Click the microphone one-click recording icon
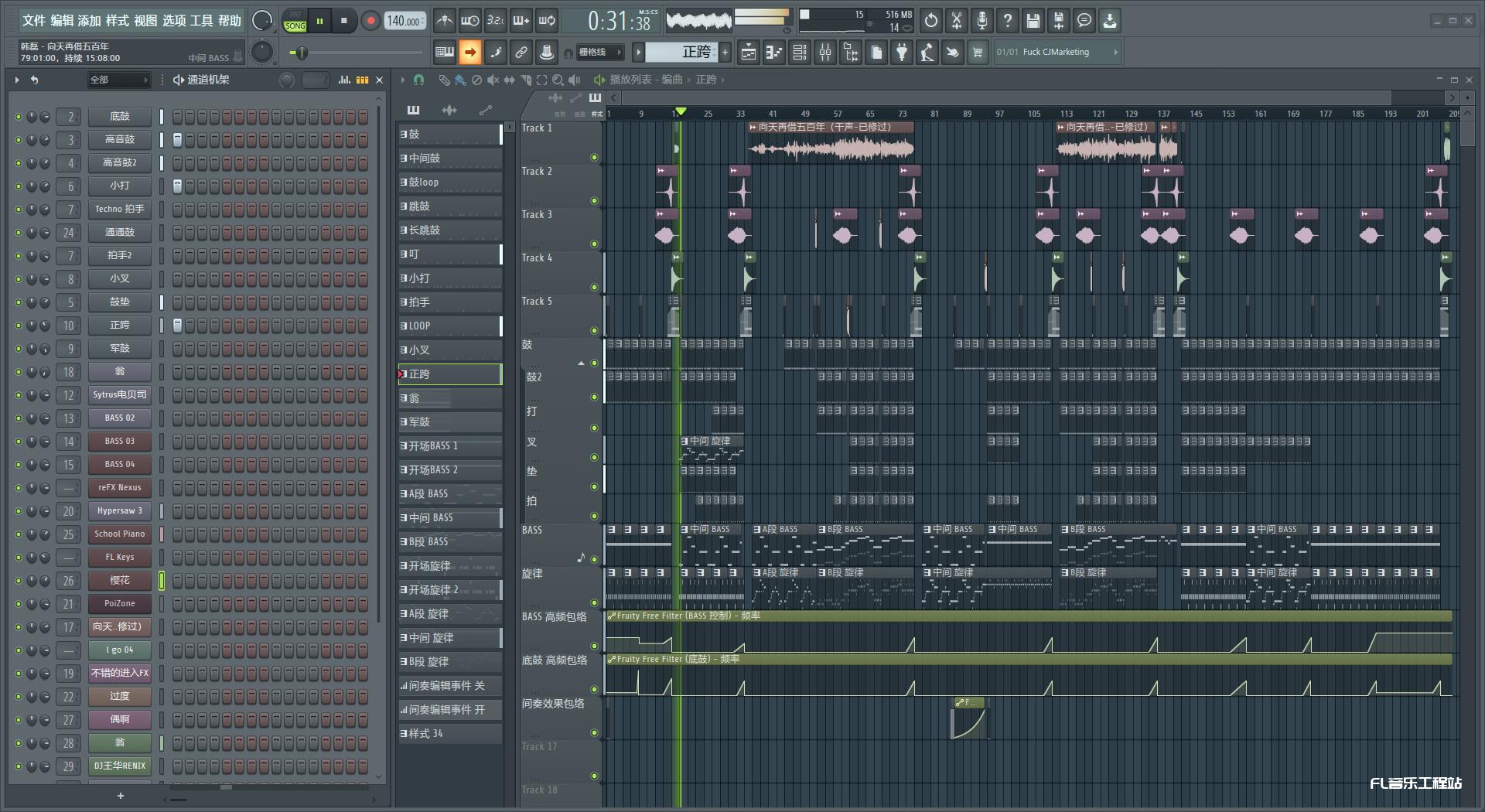Image resolution: width=1485 pixels, height=812 pixels. (982, 21)
